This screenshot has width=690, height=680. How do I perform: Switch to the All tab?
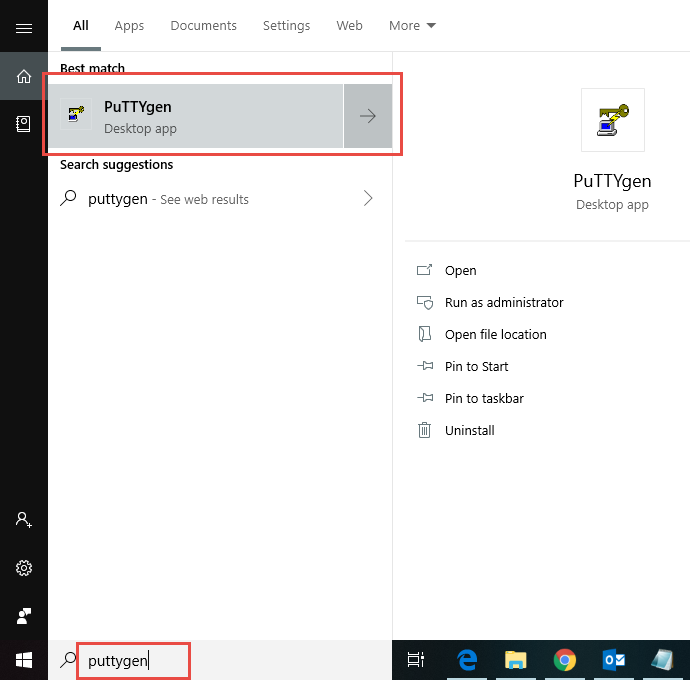point(81,26)
